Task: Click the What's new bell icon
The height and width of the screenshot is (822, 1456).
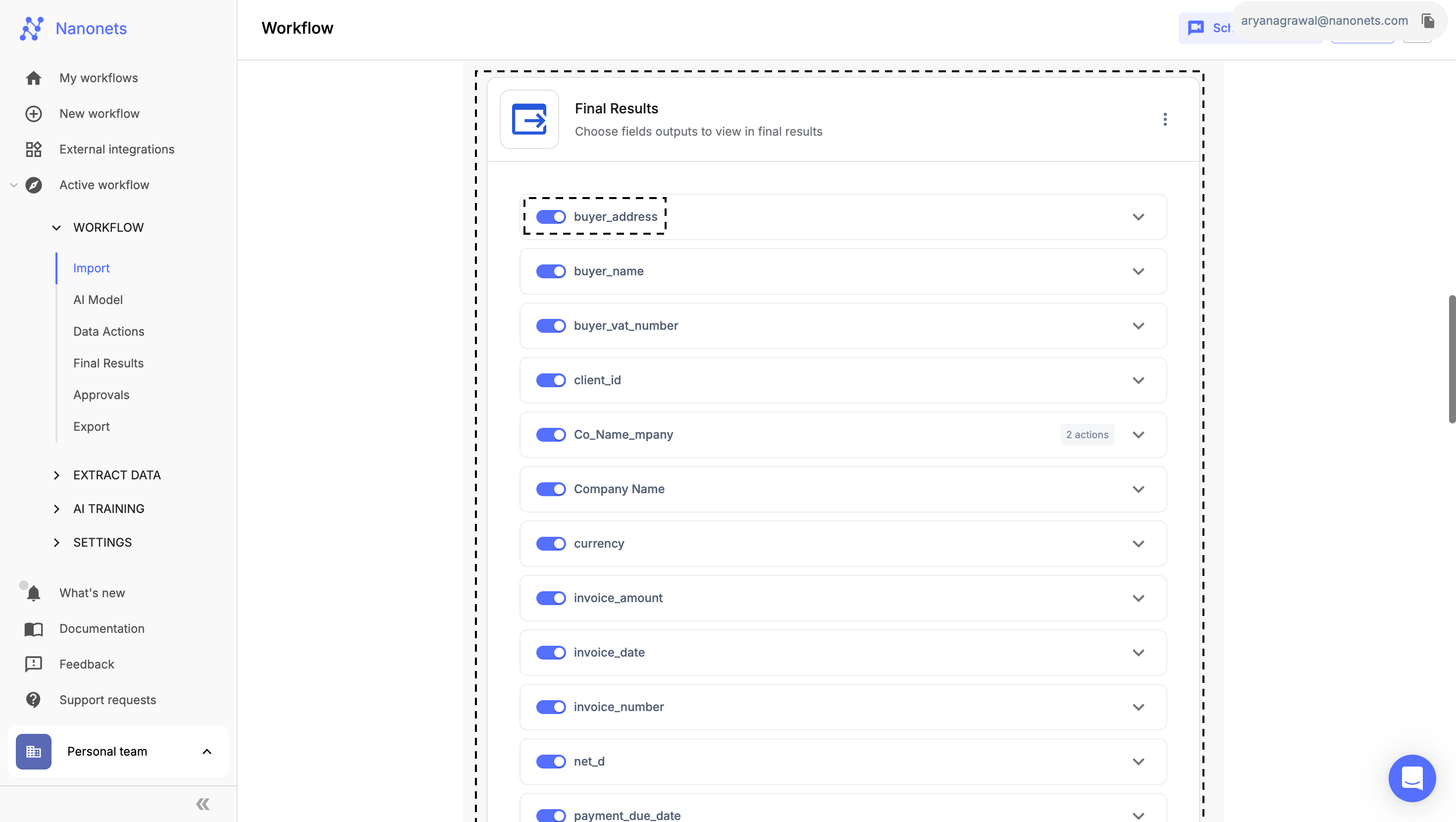Action: [x=33, y=593]
